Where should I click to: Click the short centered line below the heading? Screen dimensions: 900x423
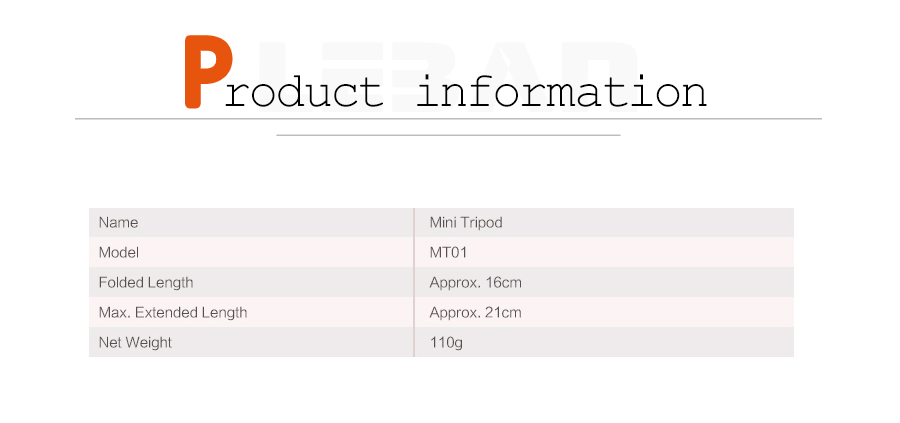click(x=448, y=134)
